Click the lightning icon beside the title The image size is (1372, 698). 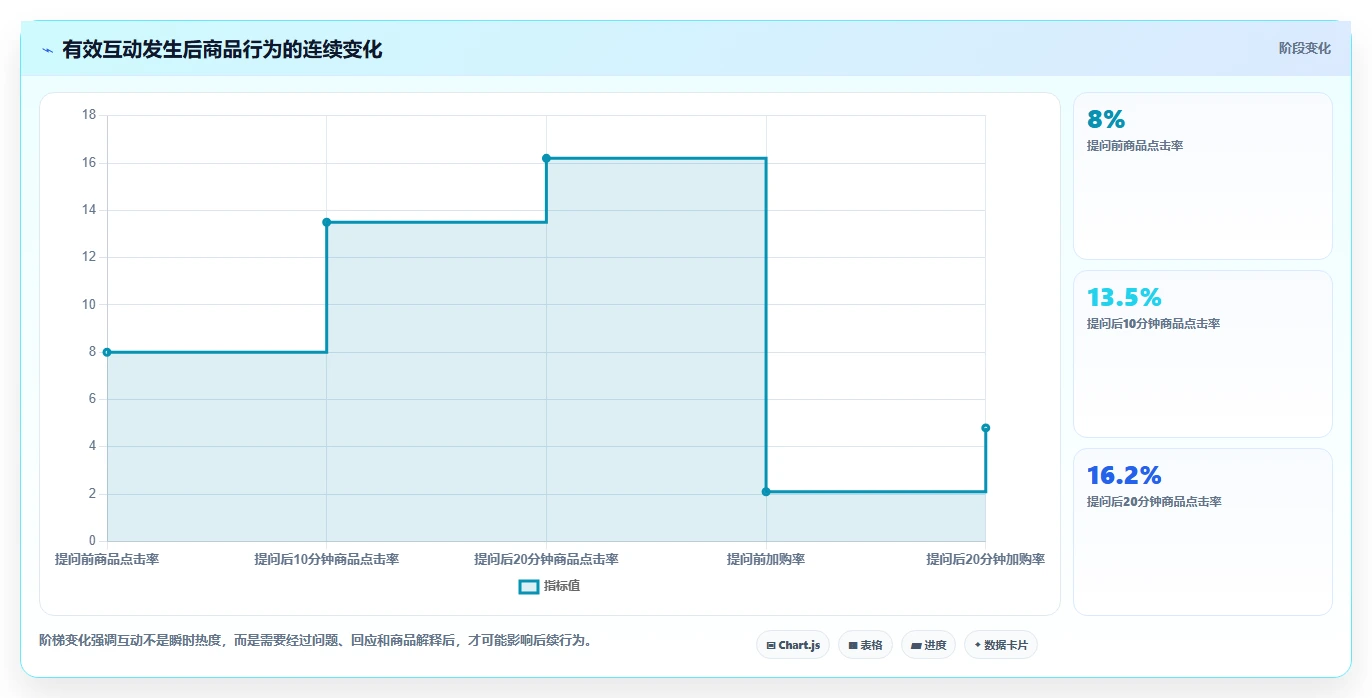click(47, 50)
